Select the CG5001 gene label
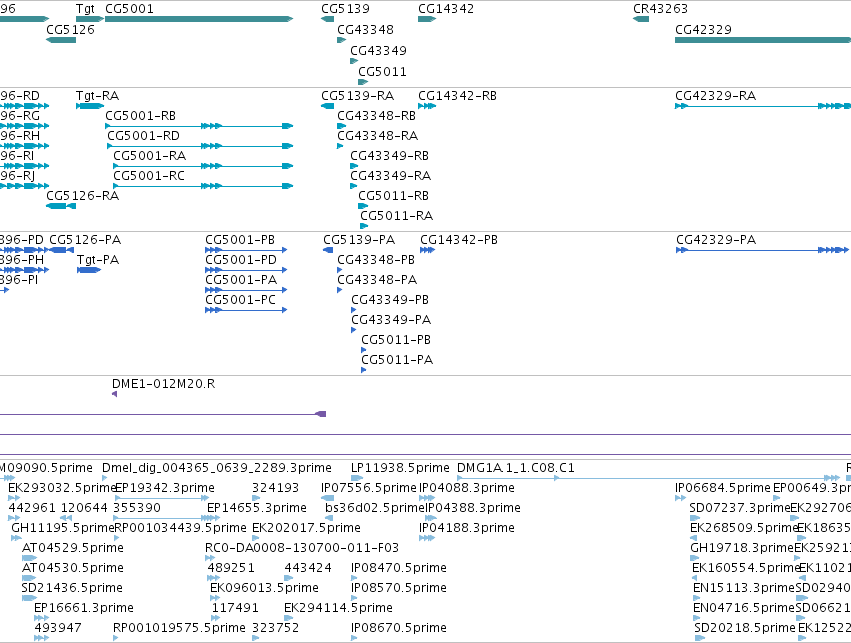This screenshot has width=851, height=643. coord(129,9)
